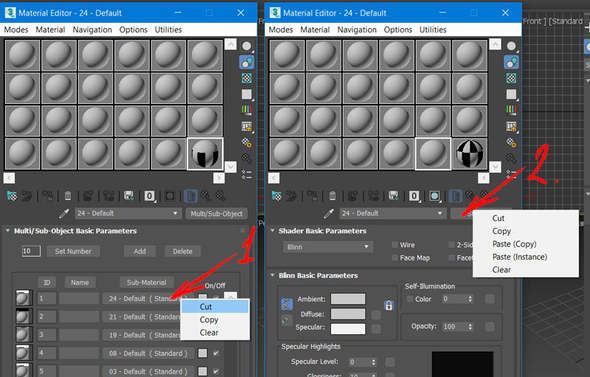Click Sample UV Tiling icon in Blinn editor
This screenshot has height=377, width=590.
(x=511, y=94)
